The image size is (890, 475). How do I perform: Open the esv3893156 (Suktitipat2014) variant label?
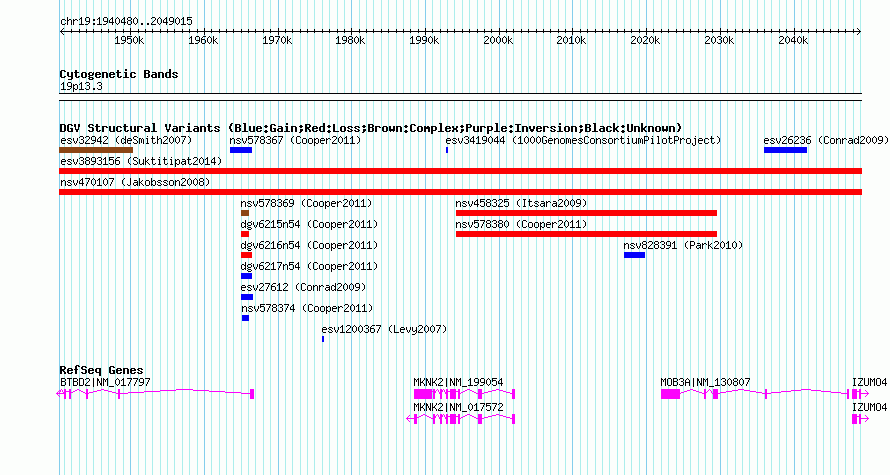click(141, 162)
